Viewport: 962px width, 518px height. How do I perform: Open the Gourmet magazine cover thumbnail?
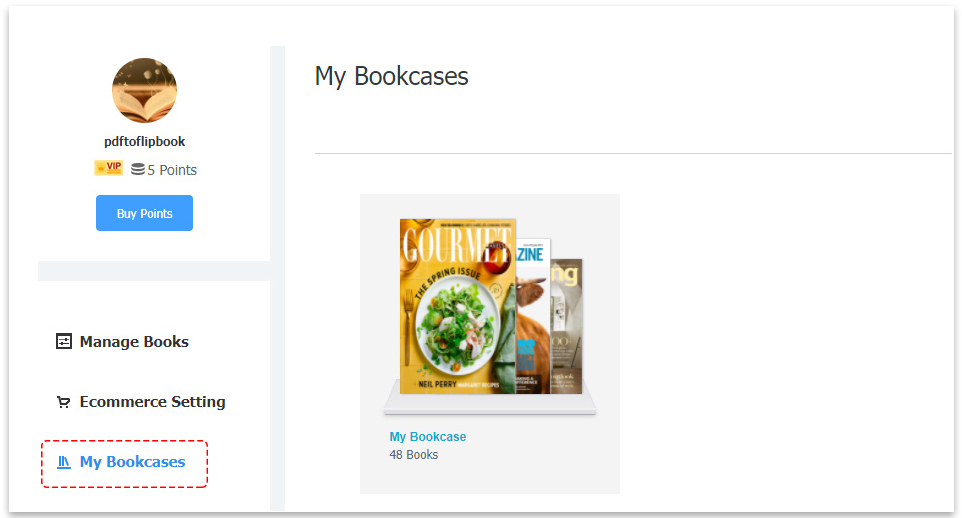(x=457, y=306)
